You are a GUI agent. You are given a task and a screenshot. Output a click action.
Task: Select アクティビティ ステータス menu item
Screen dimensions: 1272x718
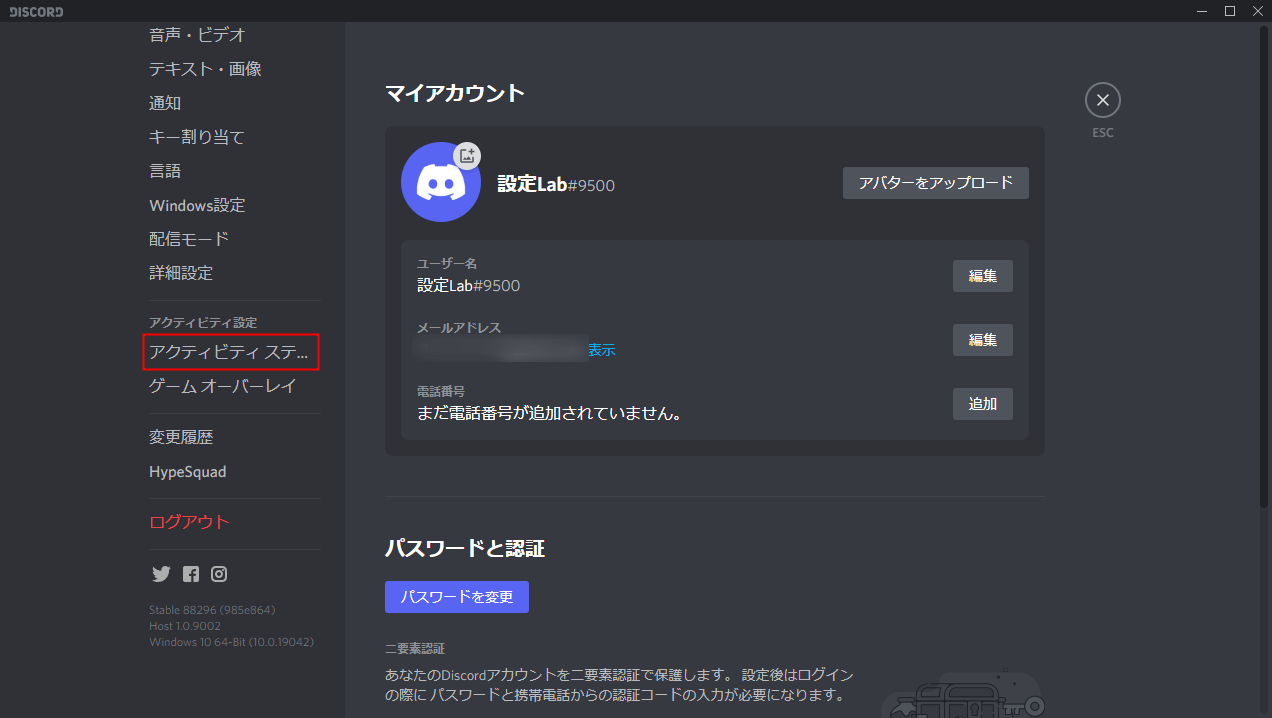click(231, 352)
